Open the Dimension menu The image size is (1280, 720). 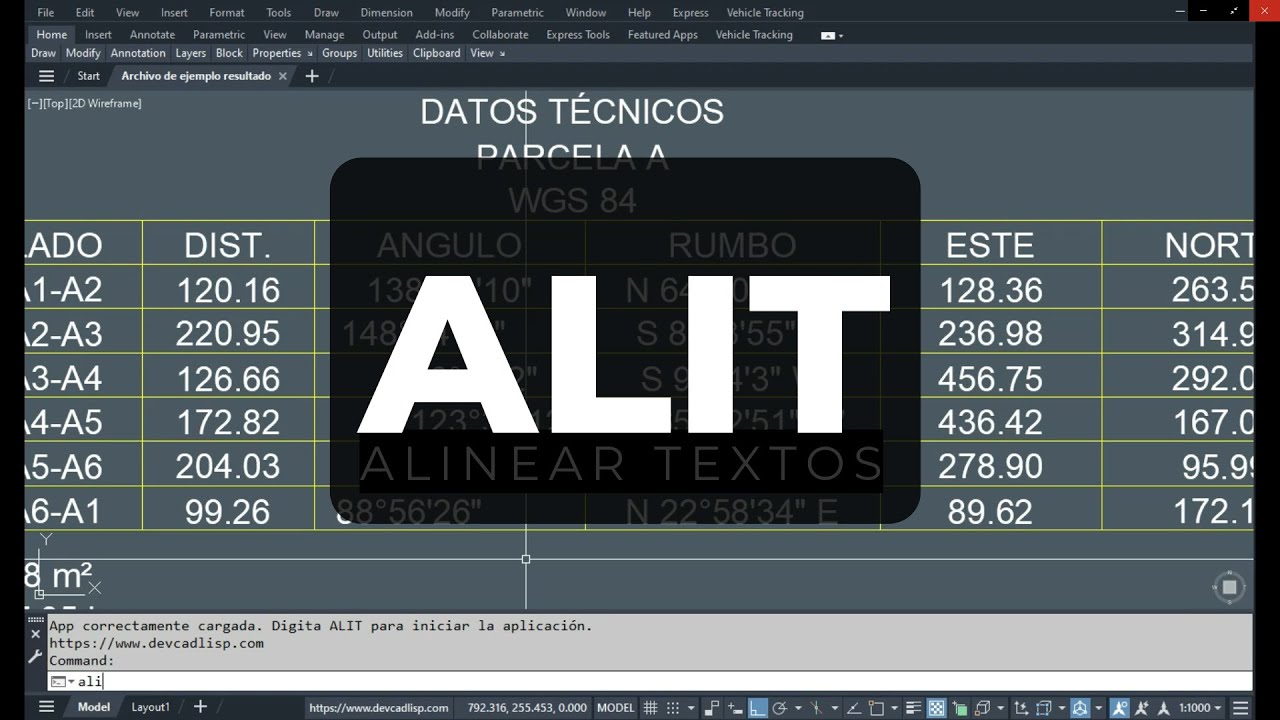(386, 13)
